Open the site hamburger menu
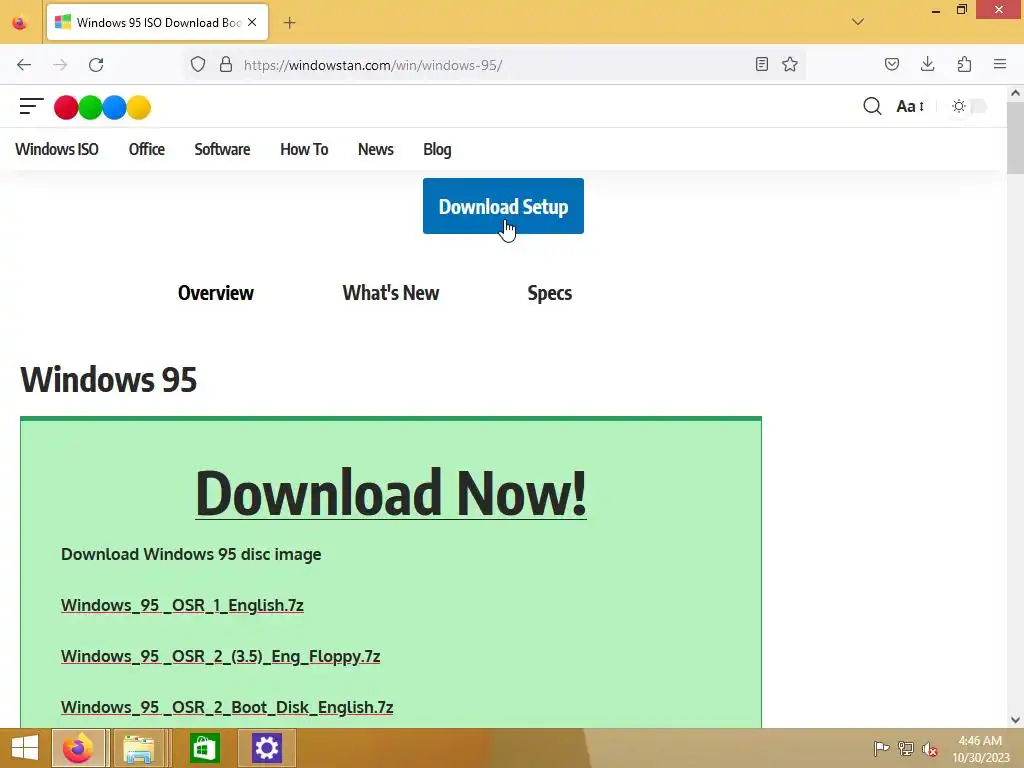 (x=31, y=106)
